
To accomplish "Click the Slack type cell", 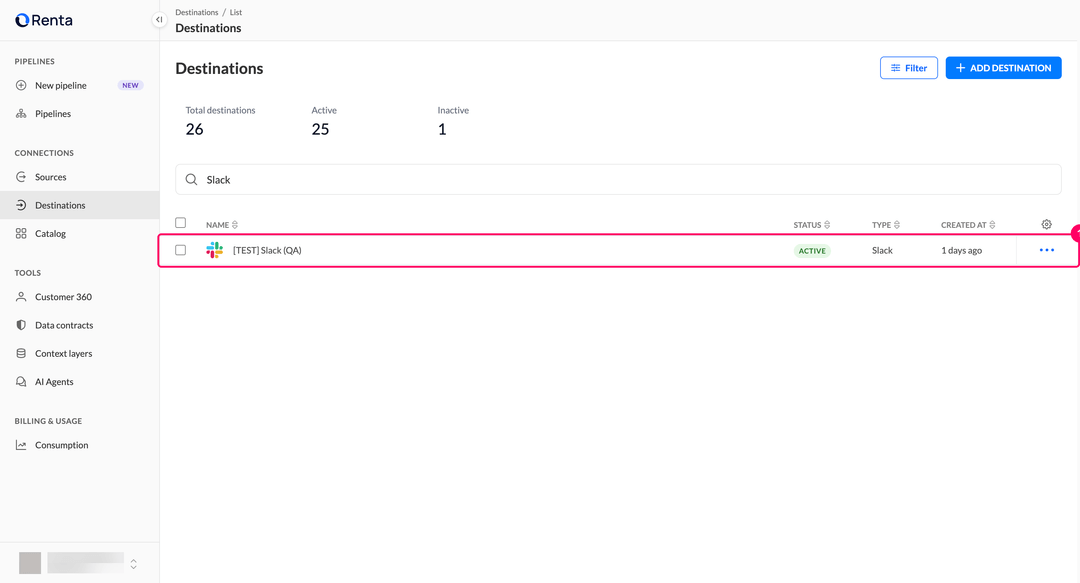I will [x=882, y=250].
